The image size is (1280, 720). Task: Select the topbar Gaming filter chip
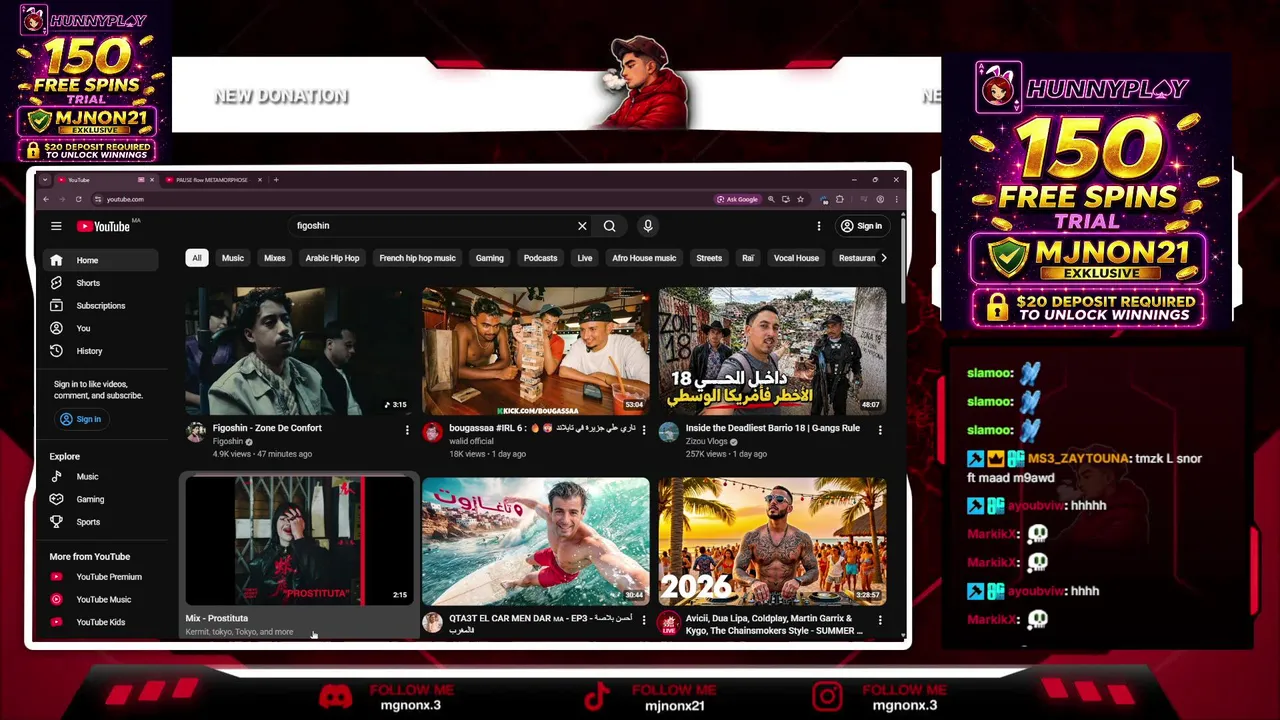[489, 258]
